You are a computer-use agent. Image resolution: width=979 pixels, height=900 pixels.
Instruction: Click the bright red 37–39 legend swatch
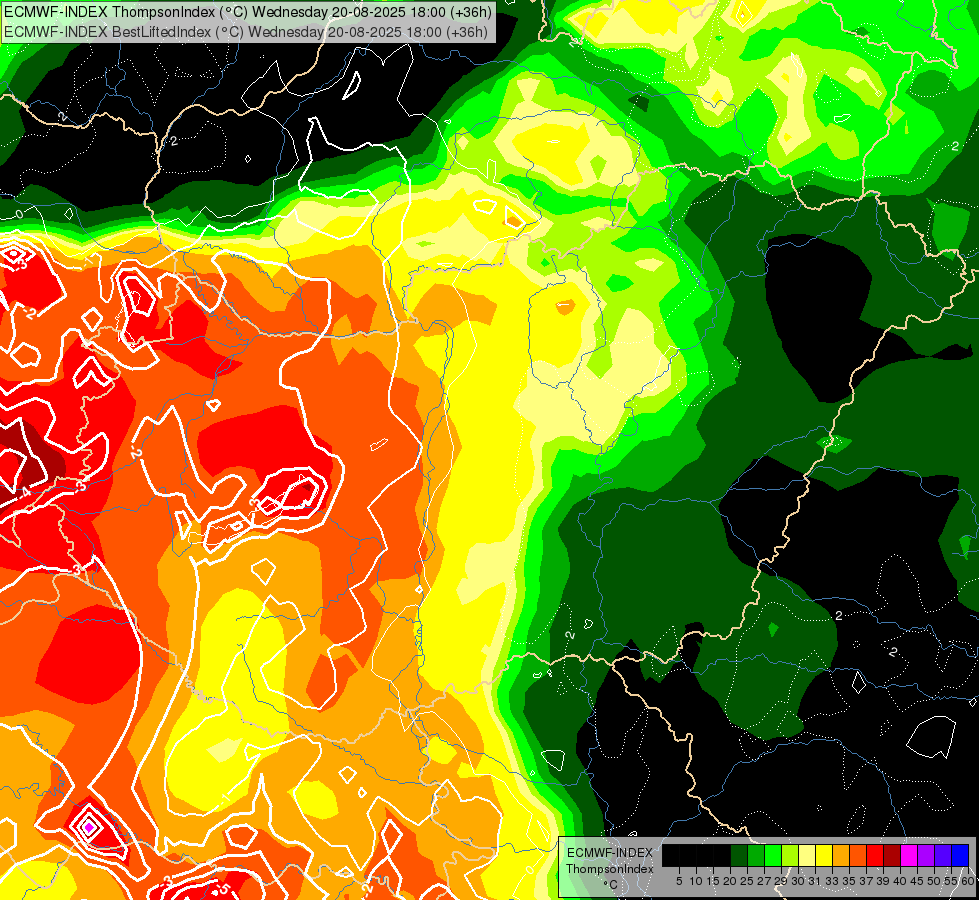pos(875,856)
